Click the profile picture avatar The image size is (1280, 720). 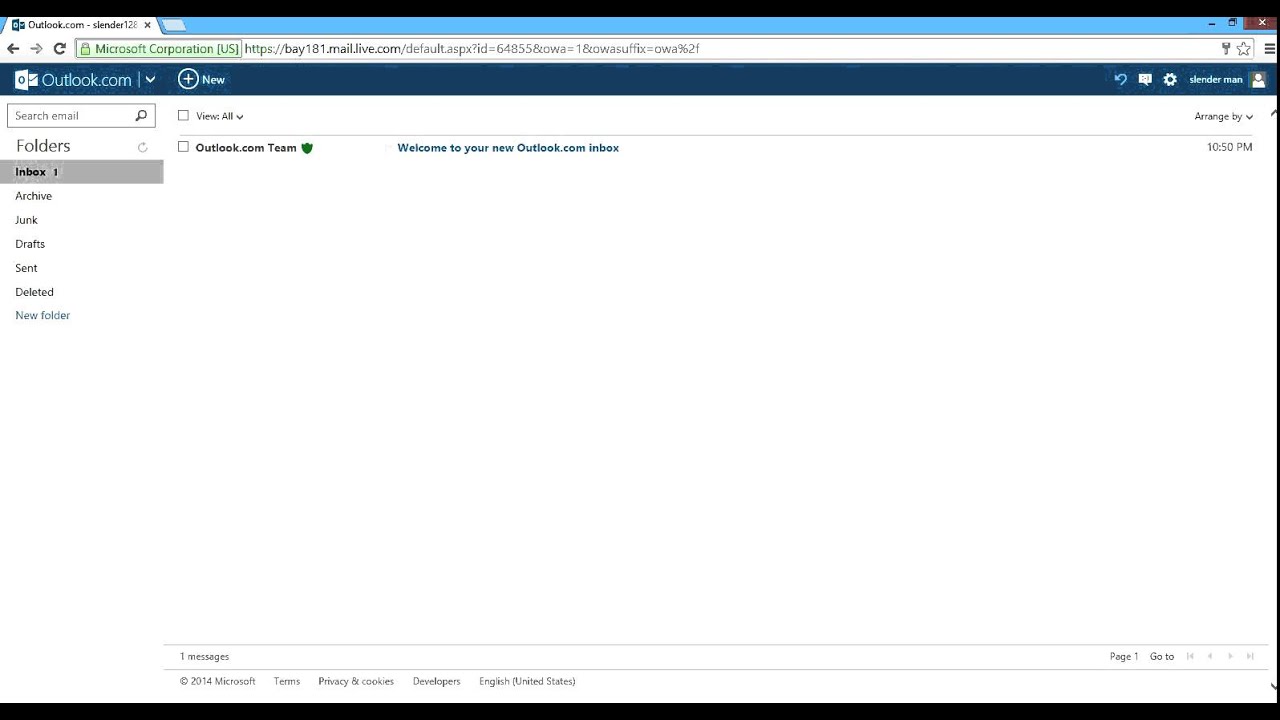pyautogui.click(x=1258, y=80)
